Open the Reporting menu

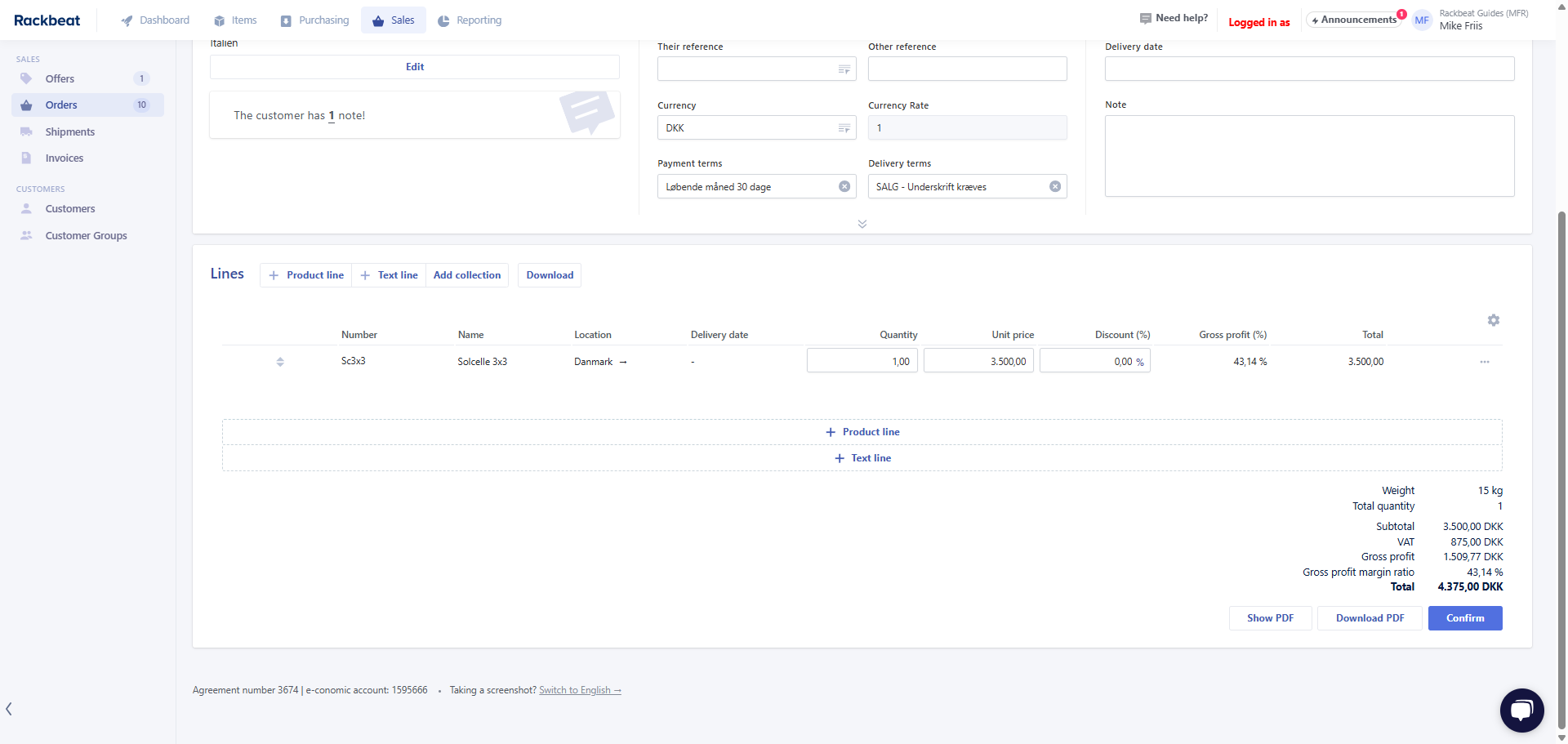(x=470, y=20)
